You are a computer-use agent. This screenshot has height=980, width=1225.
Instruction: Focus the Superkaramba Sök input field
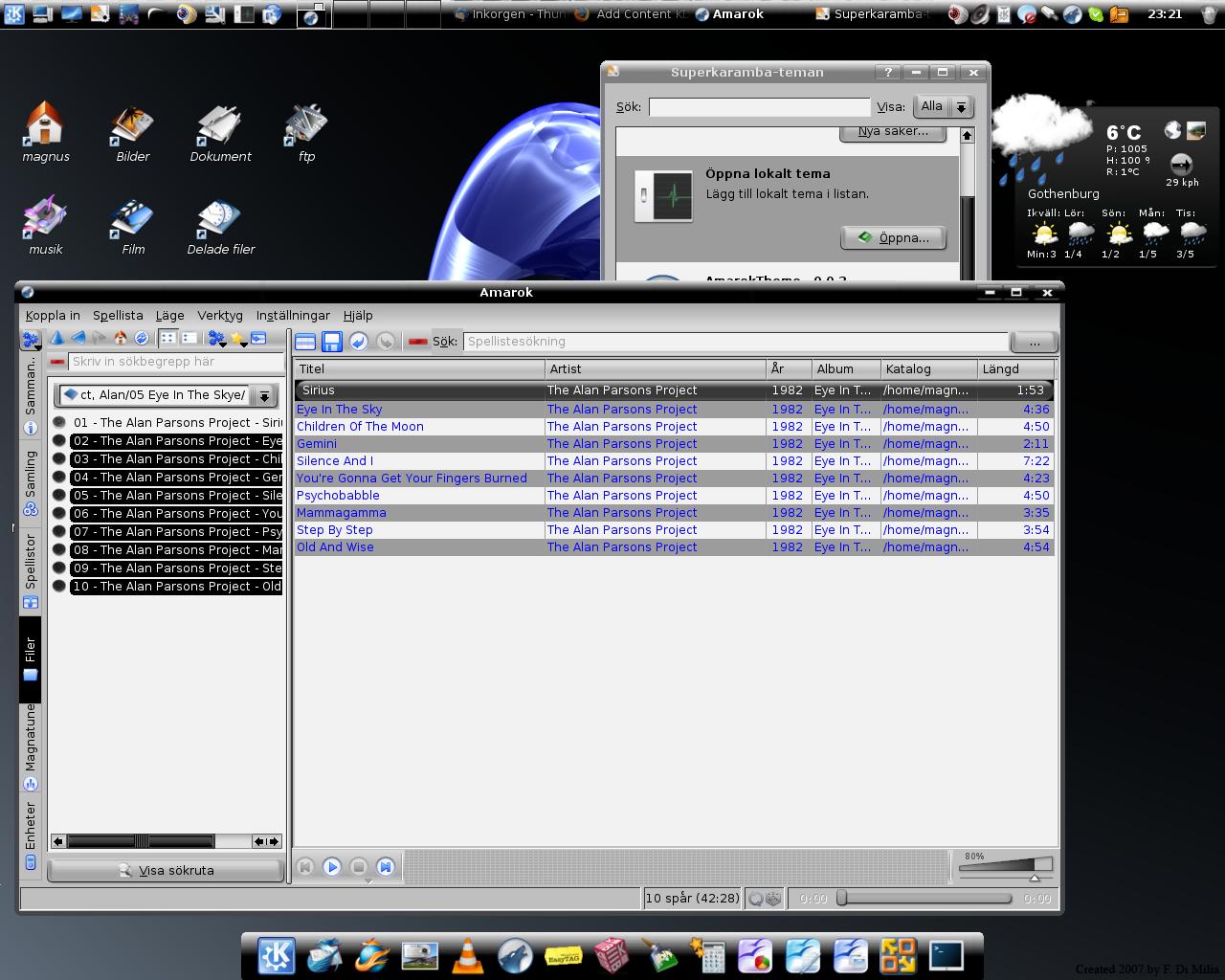pos(760,107)
